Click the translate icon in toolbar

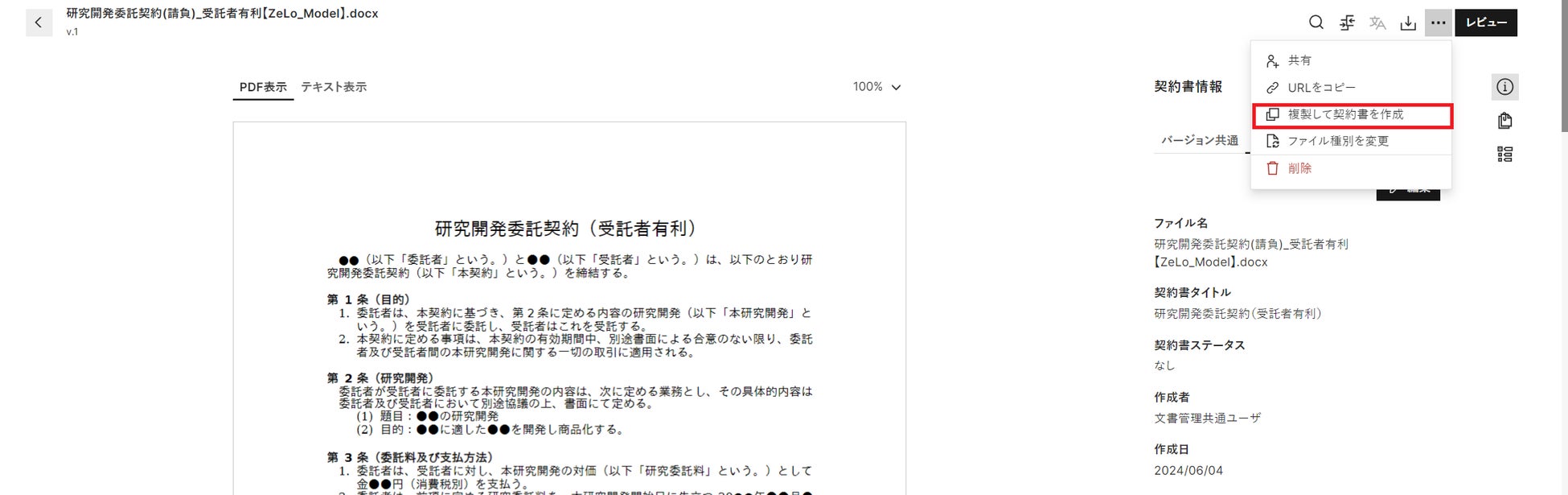click(1377, 23)
